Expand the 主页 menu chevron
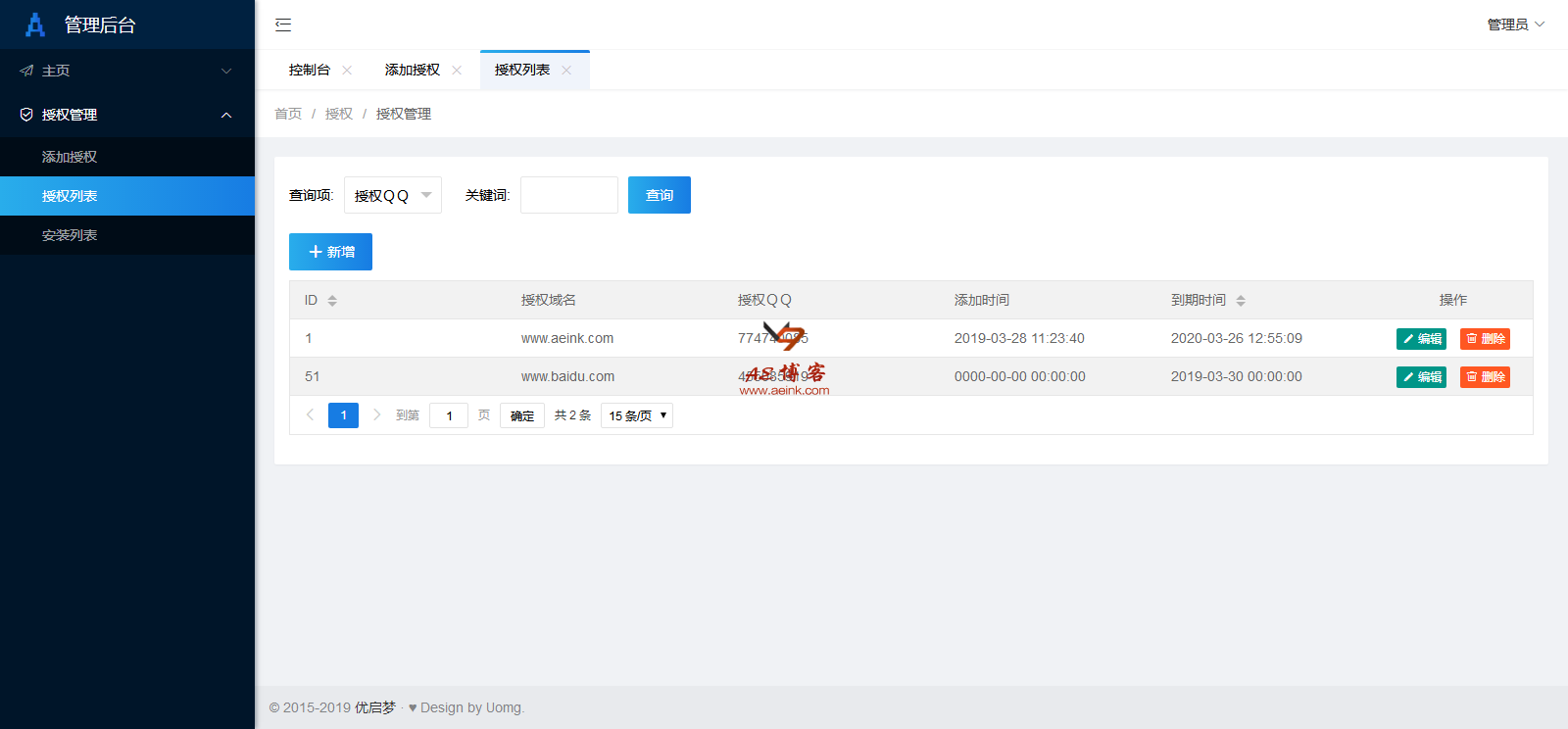 (x=226, y=71)
